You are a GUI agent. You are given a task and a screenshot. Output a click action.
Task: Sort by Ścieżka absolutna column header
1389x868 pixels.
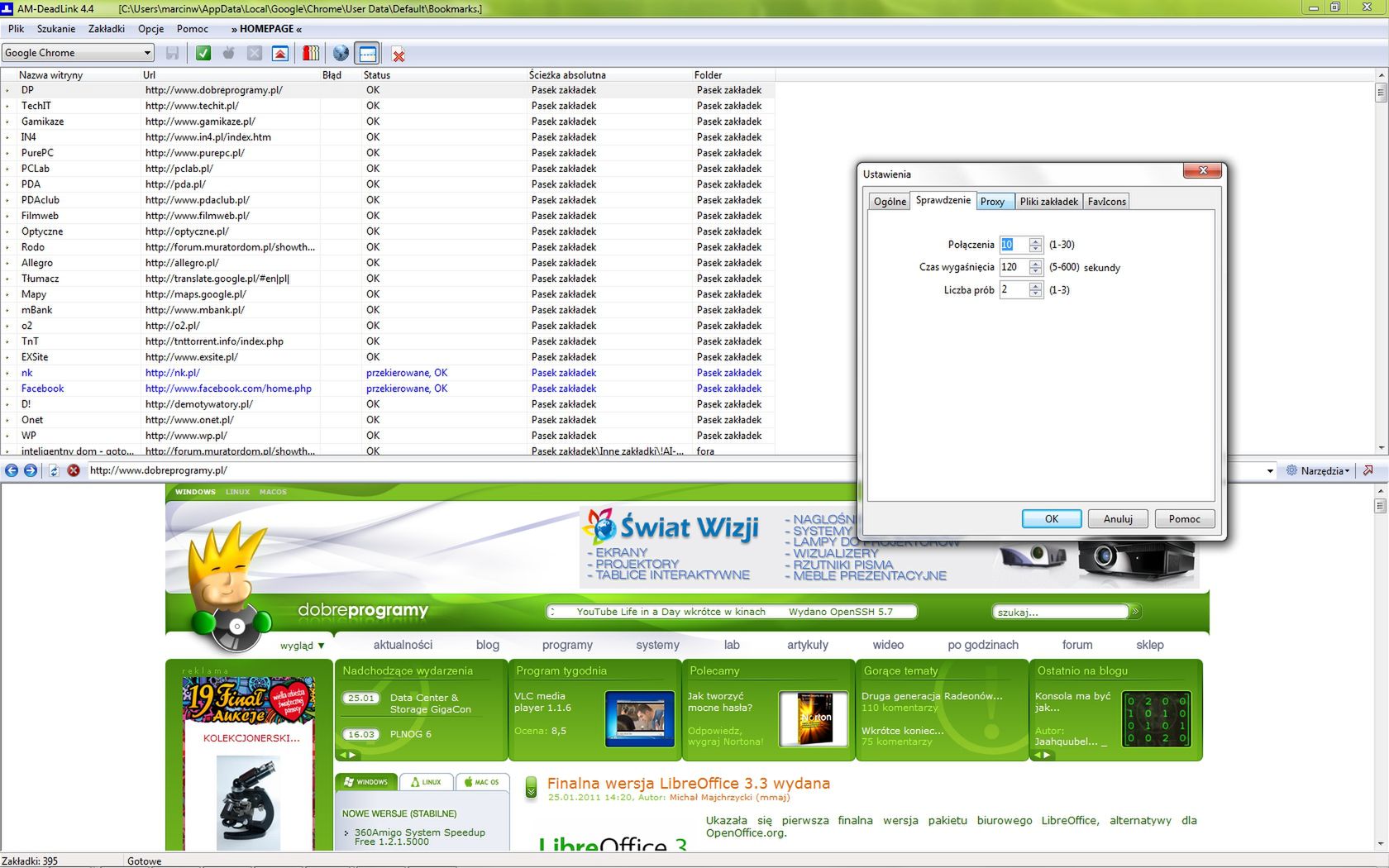click(609, 74)
